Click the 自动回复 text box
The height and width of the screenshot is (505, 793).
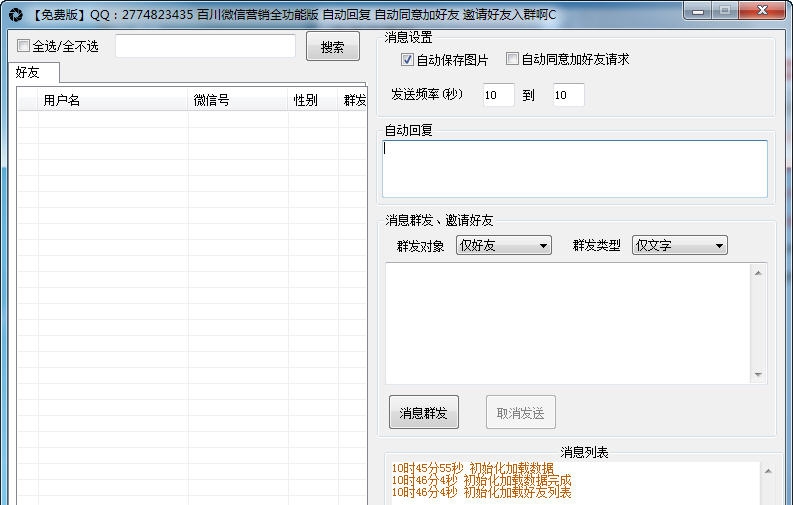[575, 169]
